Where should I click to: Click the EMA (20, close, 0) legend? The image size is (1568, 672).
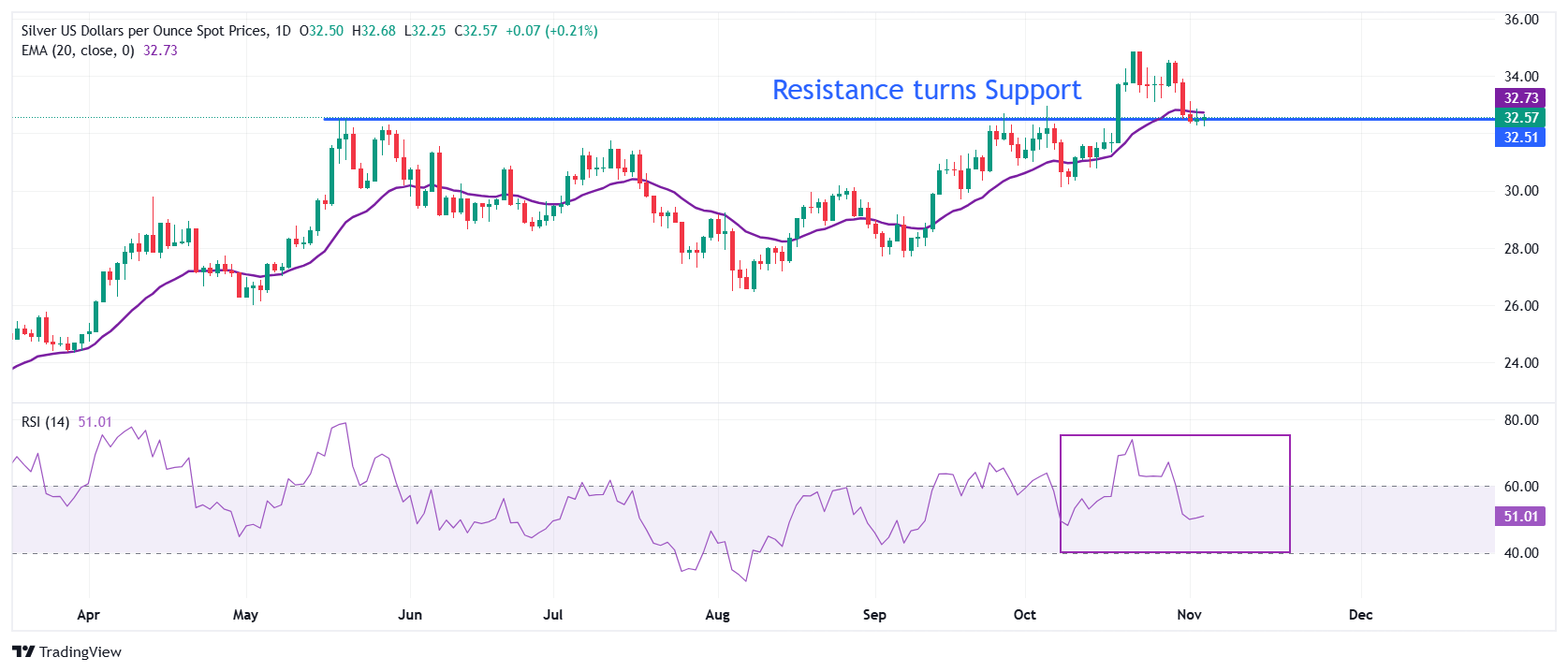78,51
